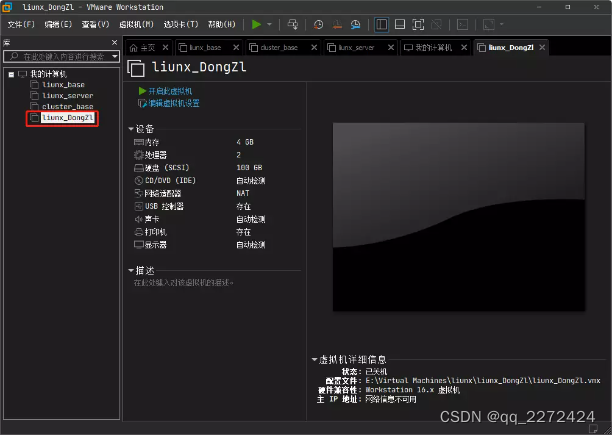Collapse the 虚拟机详细信息 section
This screenshot has width=612, height=435.
click(314, 360)
